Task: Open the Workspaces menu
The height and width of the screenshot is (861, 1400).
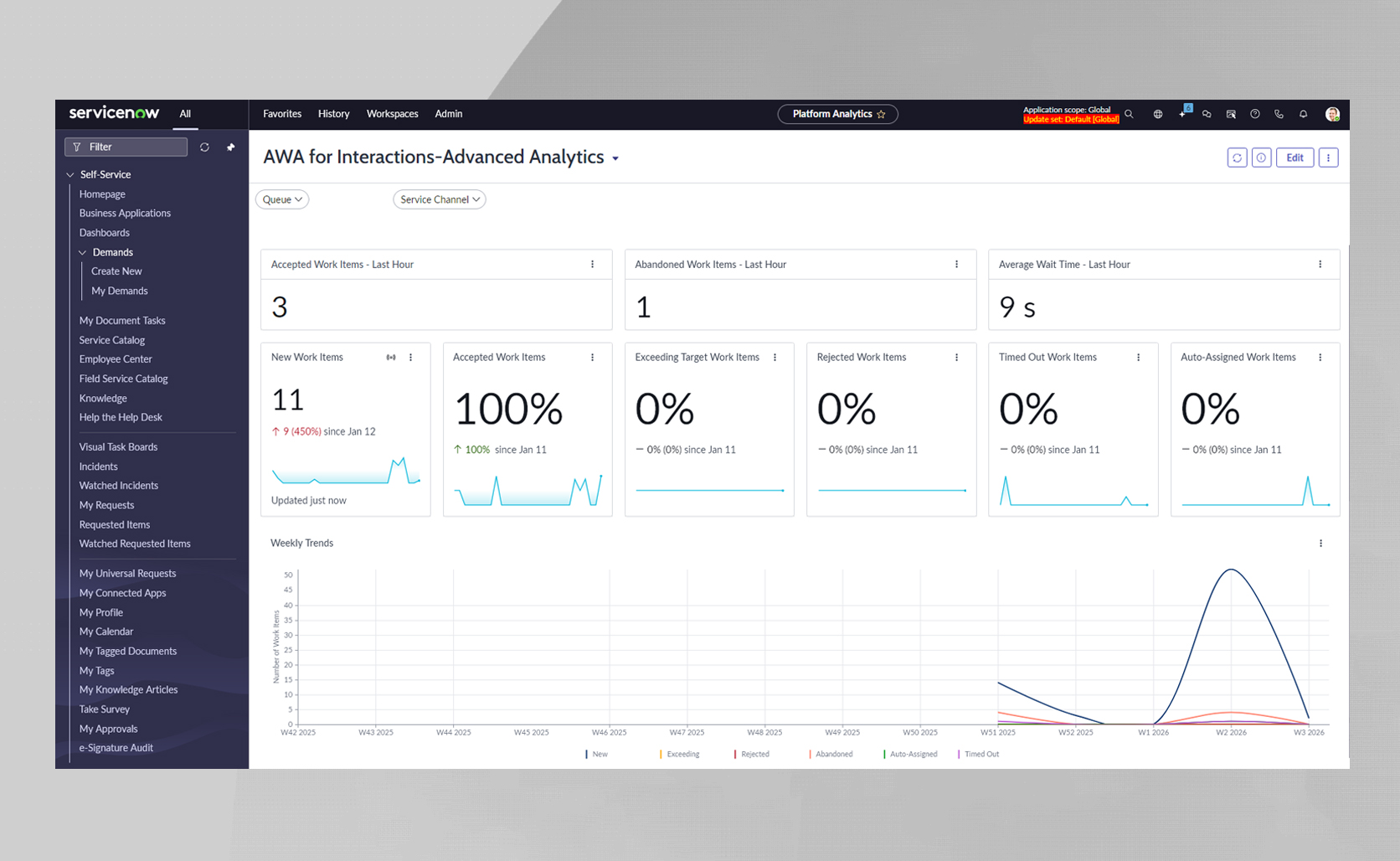Action: coord(392,114)
